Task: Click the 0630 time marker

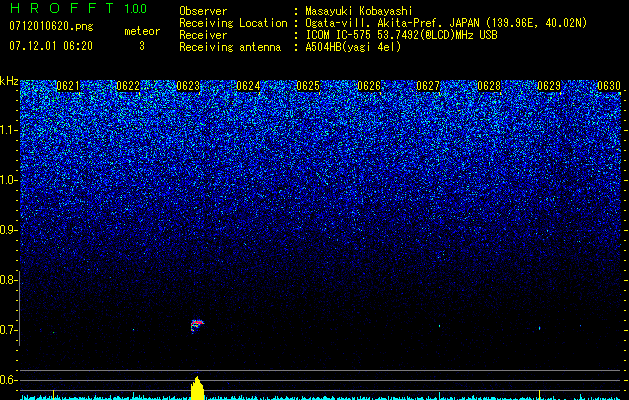Action: (x=609, y=86)
